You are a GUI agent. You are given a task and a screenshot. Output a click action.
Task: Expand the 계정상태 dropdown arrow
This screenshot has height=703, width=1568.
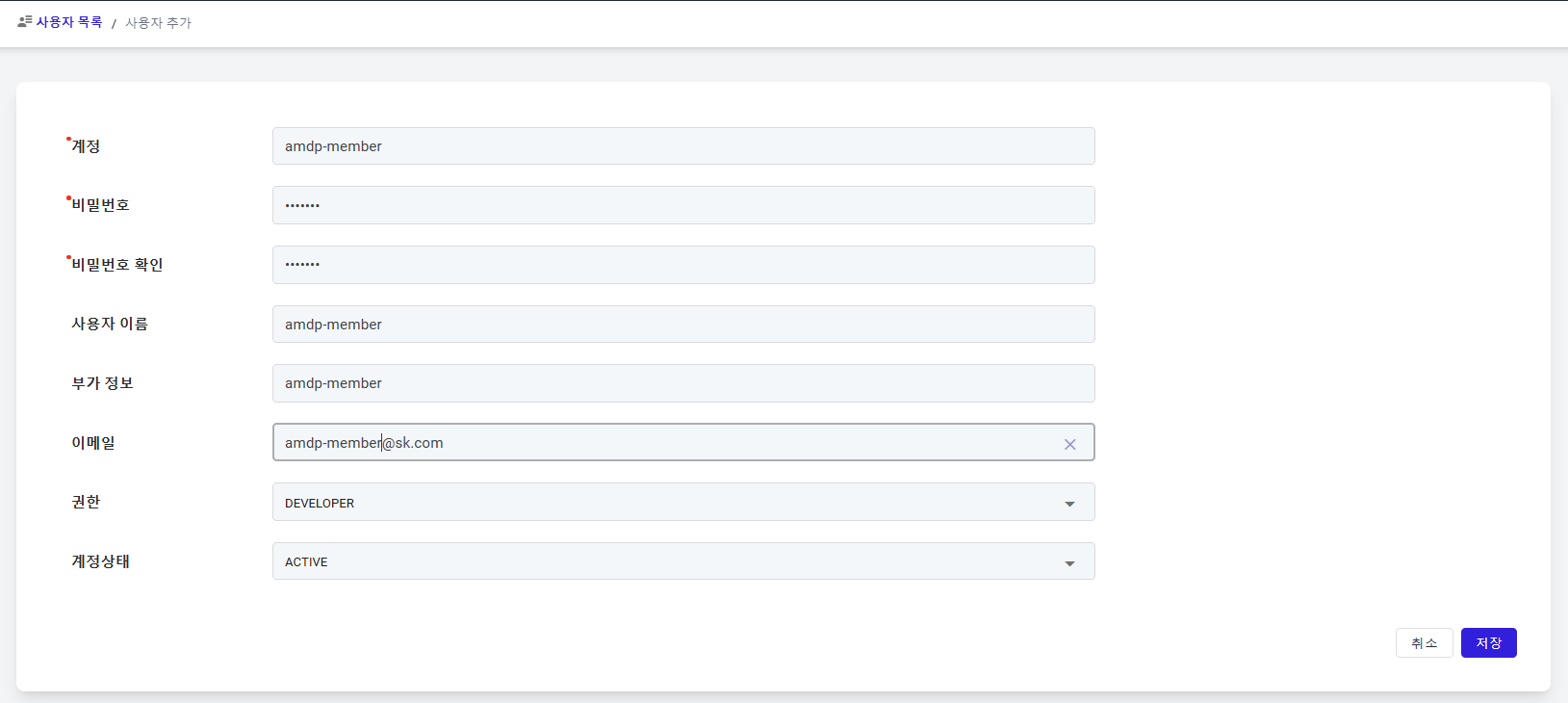(x=1069, y=563)
